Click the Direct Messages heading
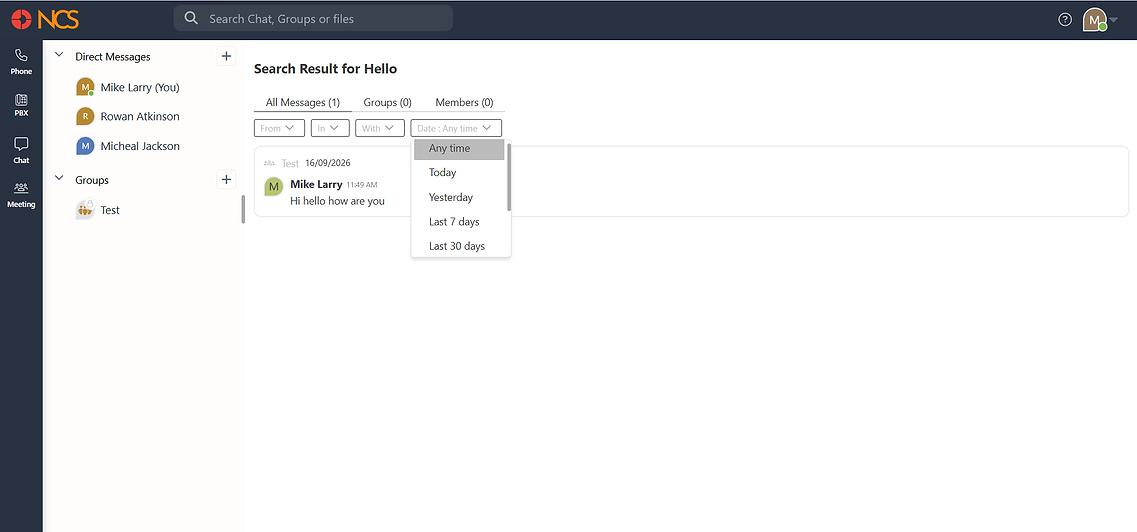This screenshot has height=532, width=1137. (113, 57)
